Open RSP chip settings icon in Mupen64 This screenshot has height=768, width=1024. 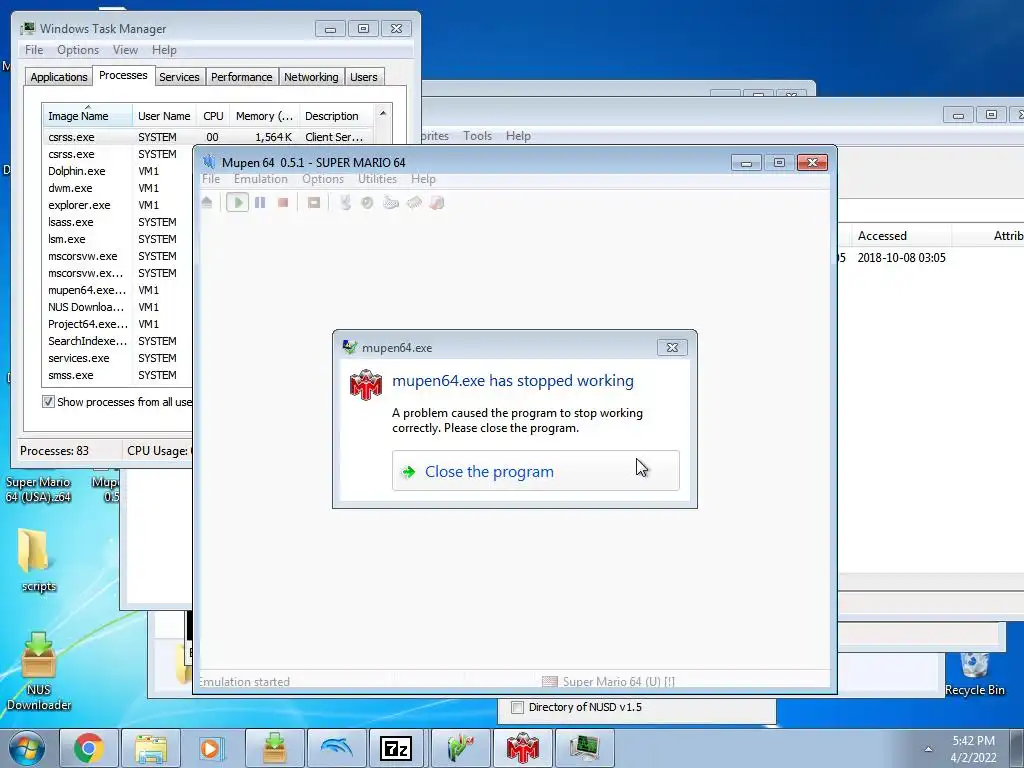click(x=414, y=202)
